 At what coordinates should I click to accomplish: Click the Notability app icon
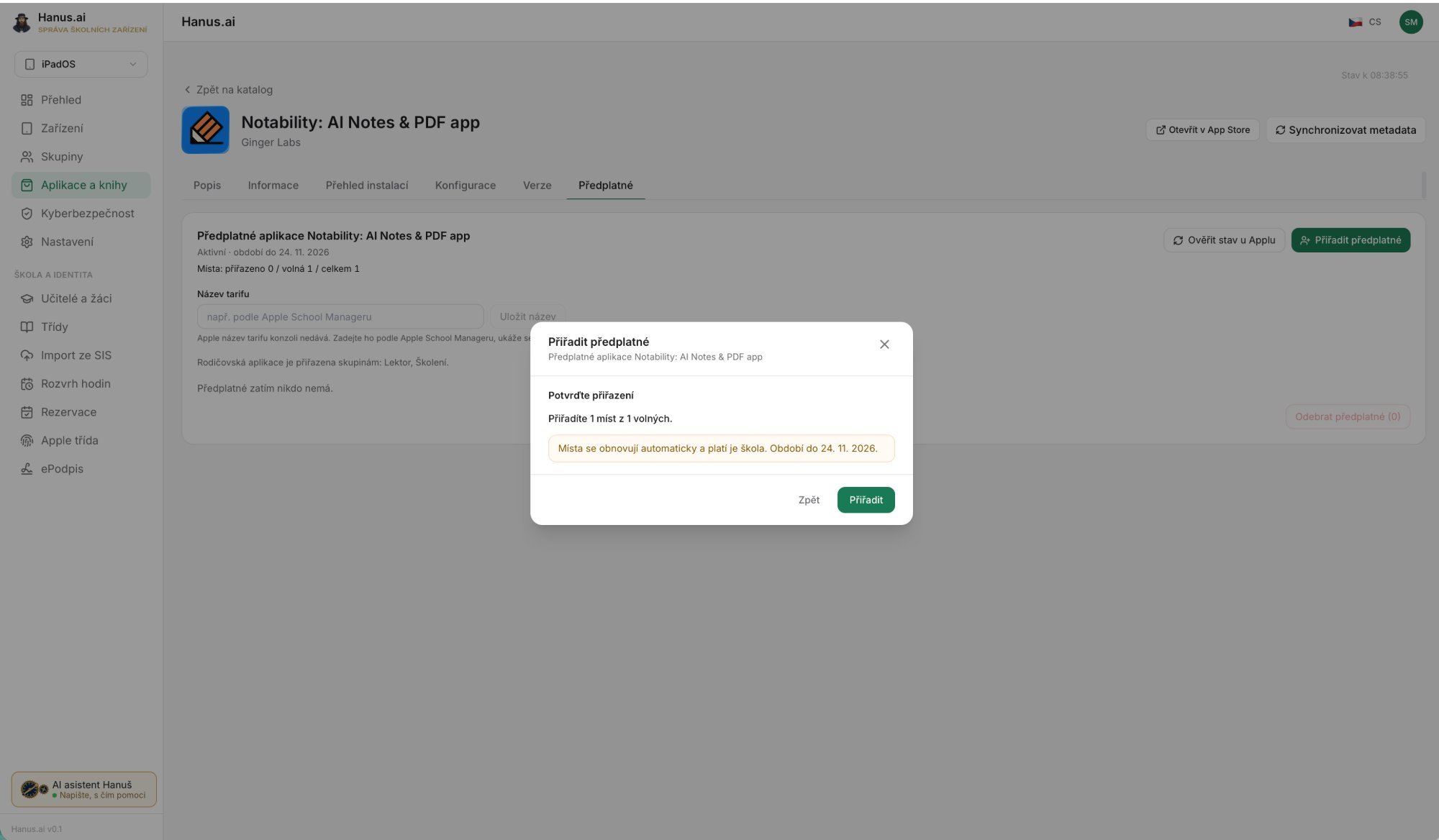point(205,130)
